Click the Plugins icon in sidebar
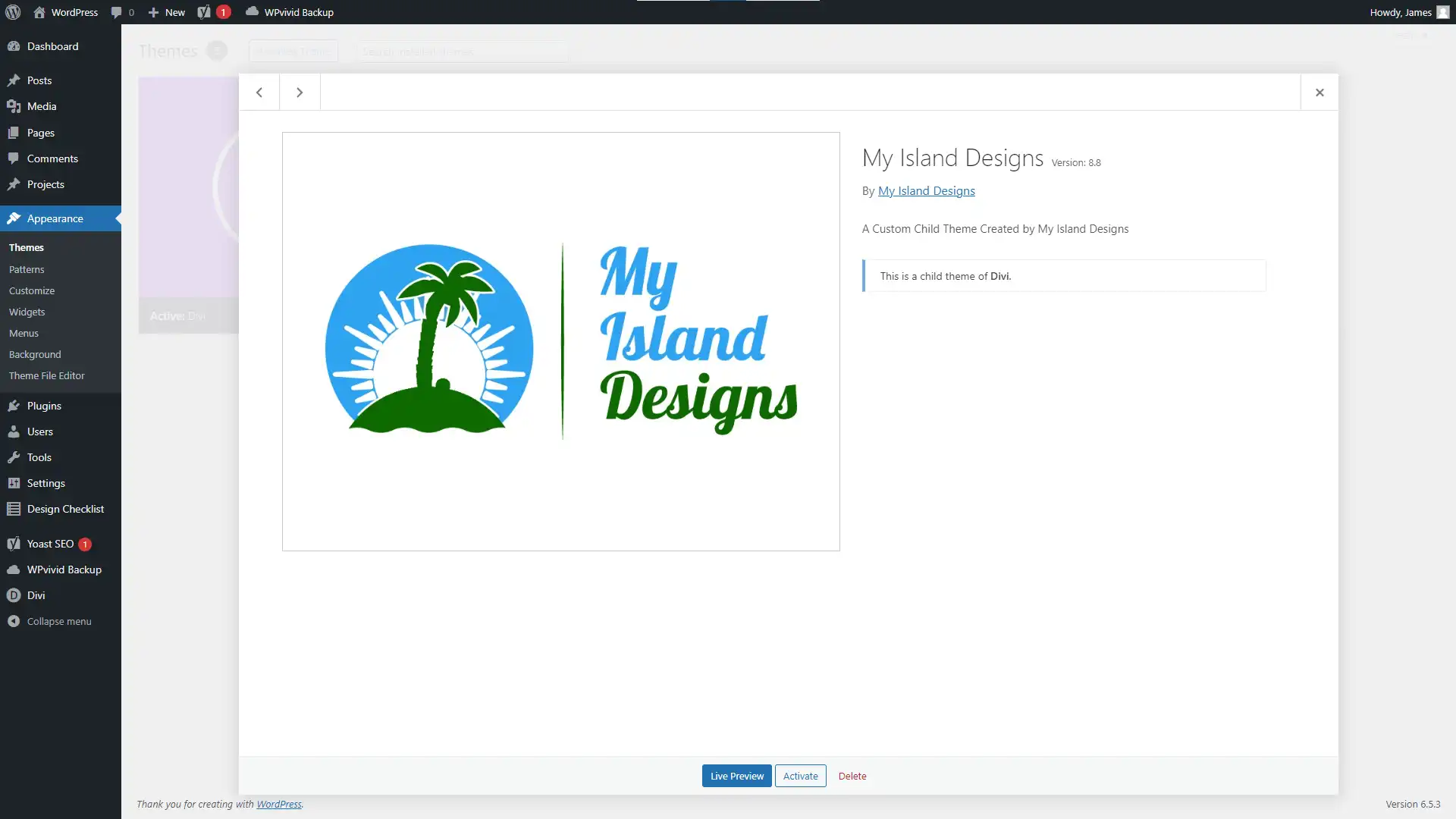The width and height of the screenshot is (1456, 819). pyautogui.click(x=14, y=406)
